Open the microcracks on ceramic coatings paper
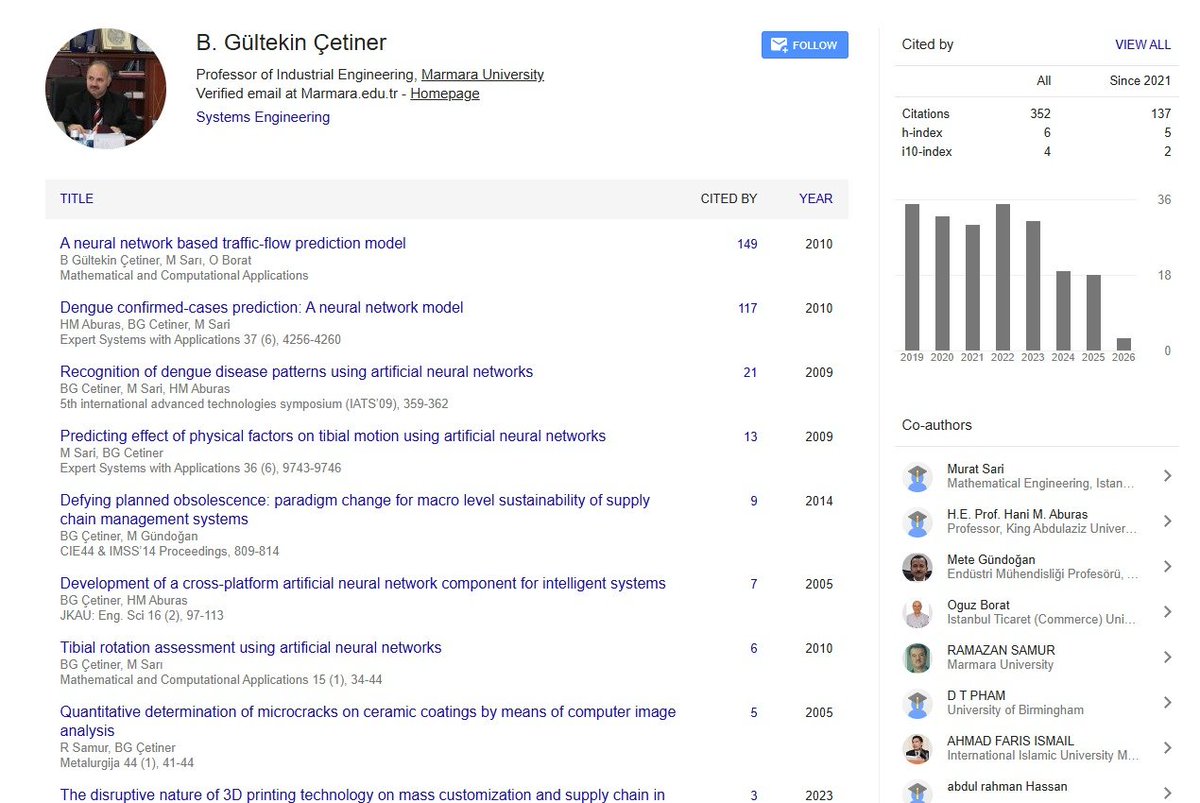The height and width of the screenshot is (803, 1200). pyautogui.click(x=368, y=721)
